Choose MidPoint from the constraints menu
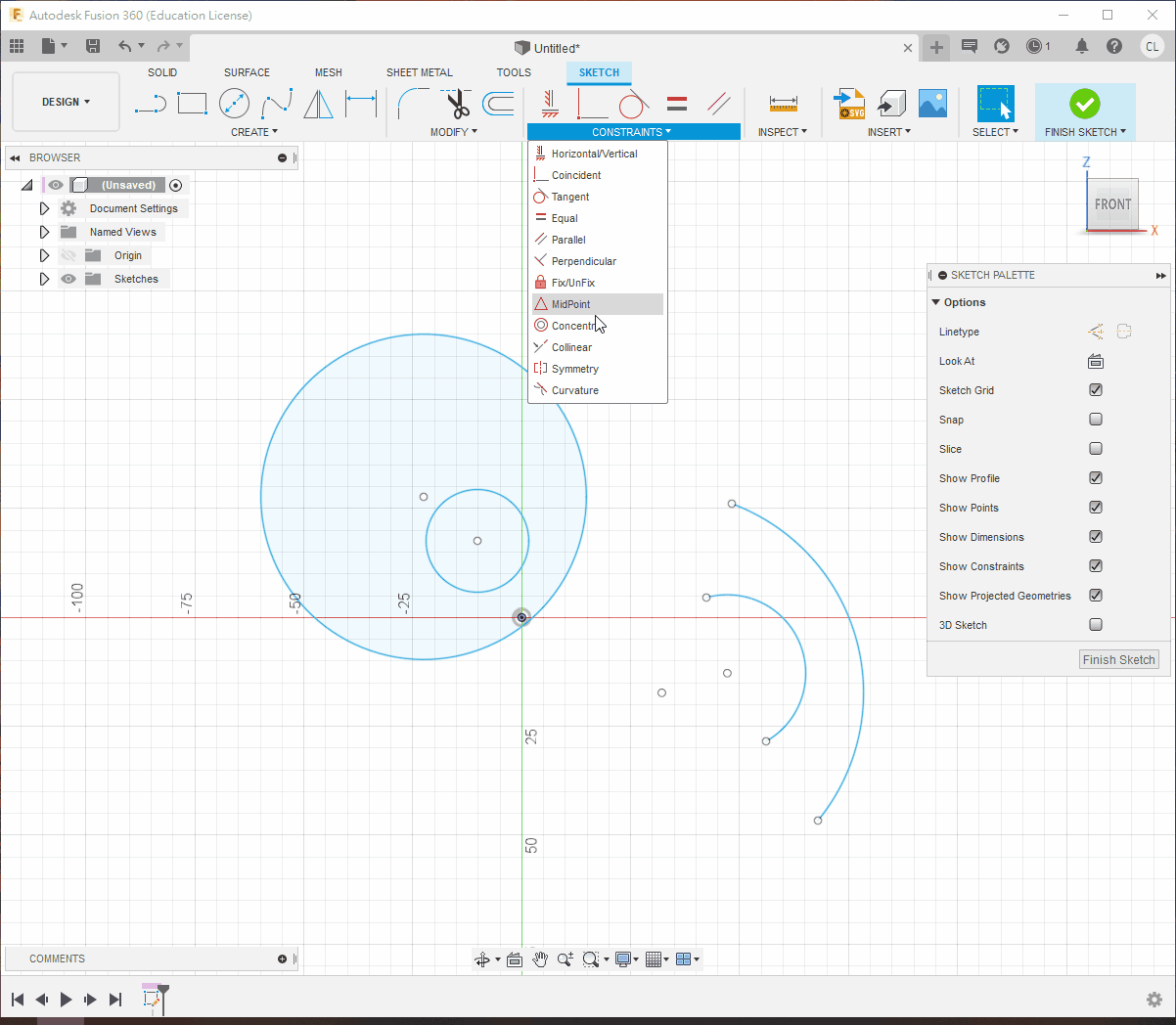The image size is (1176, 1025). click(571, 304)
